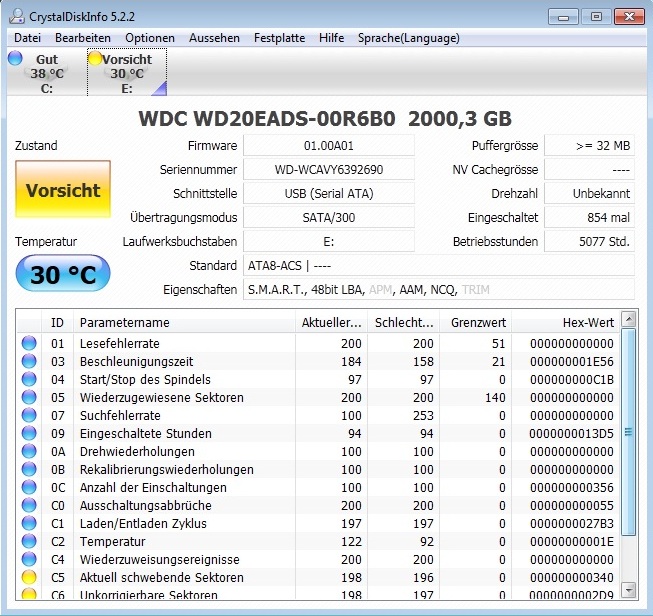This screenshot has height=616, width=653.
Task: Click hex value 000000001E56
Action: 571,362
